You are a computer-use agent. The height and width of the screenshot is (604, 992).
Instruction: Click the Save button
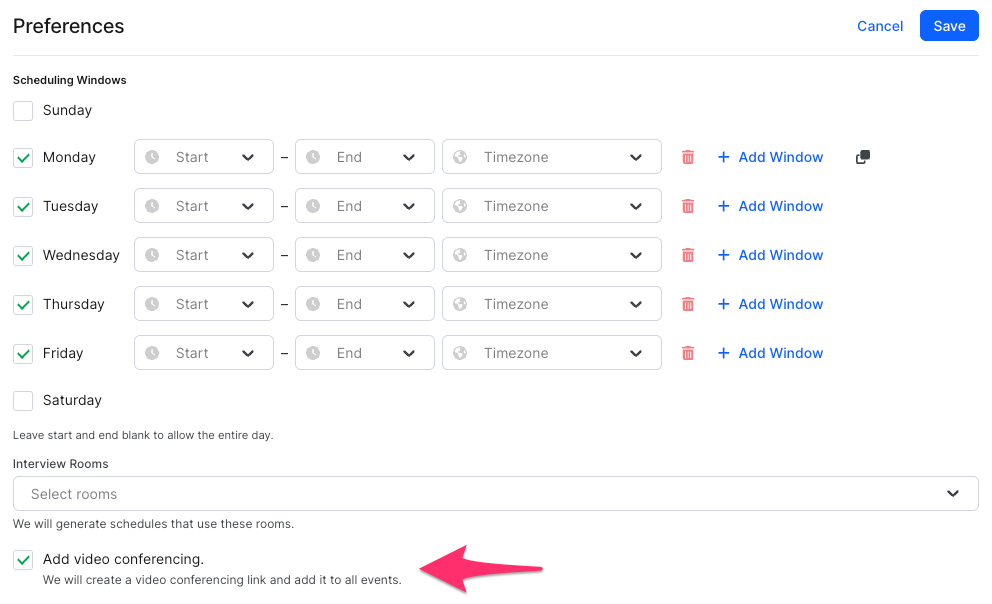point(949,26)
